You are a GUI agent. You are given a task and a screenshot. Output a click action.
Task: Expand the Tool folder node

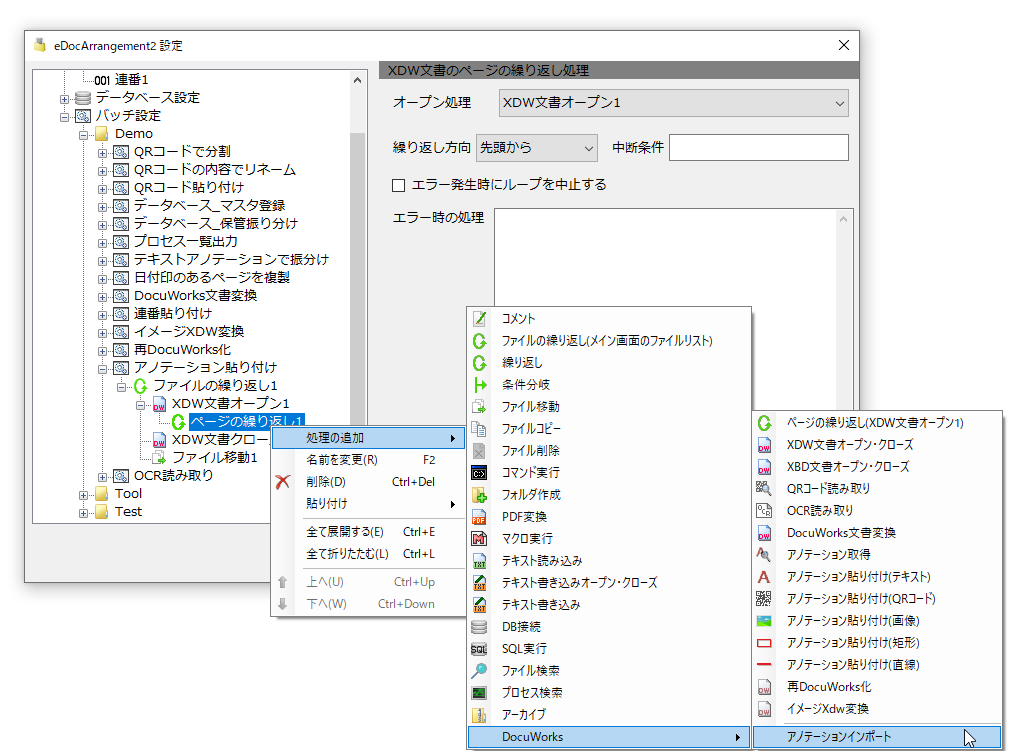coord(83,495)
